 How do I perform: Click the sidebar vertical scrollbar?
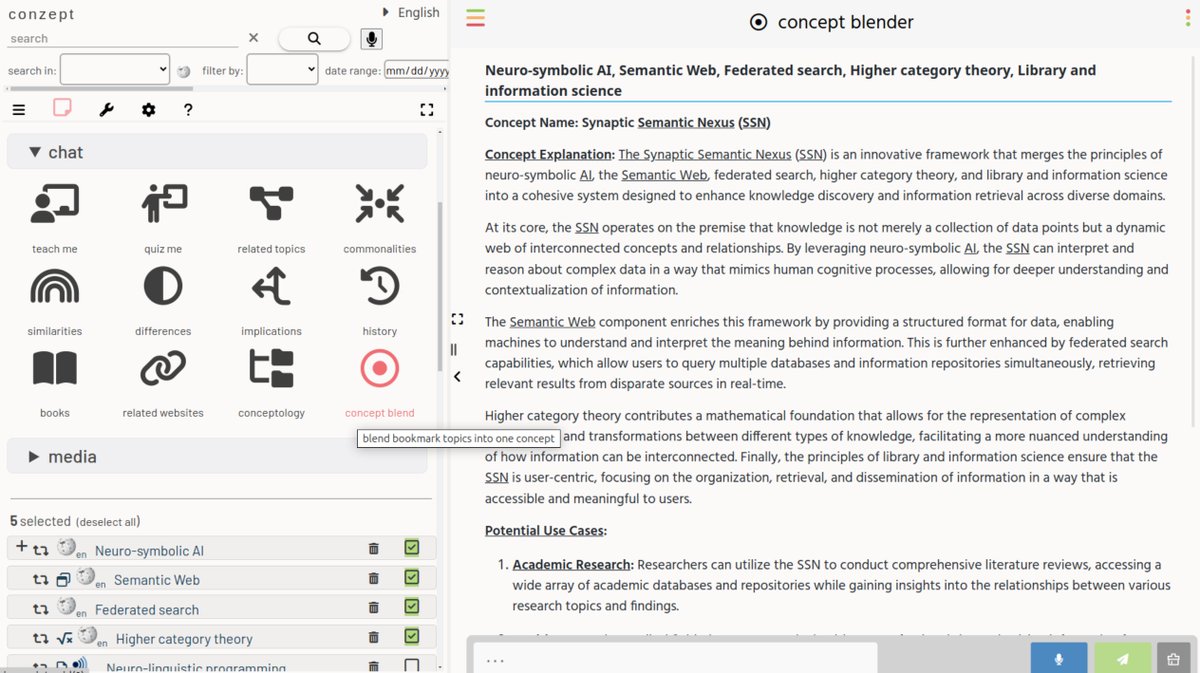click(440, 286)
